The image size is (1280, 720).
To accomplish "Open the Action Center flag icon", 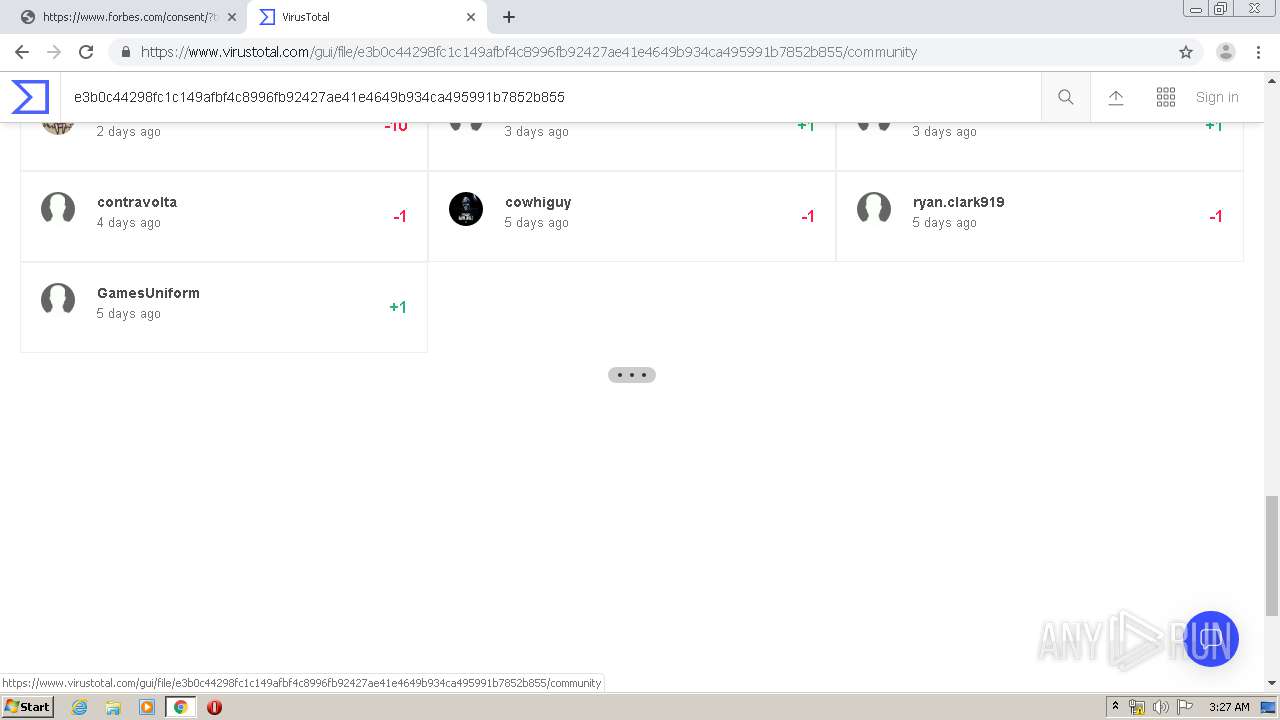I will 1185,707.
